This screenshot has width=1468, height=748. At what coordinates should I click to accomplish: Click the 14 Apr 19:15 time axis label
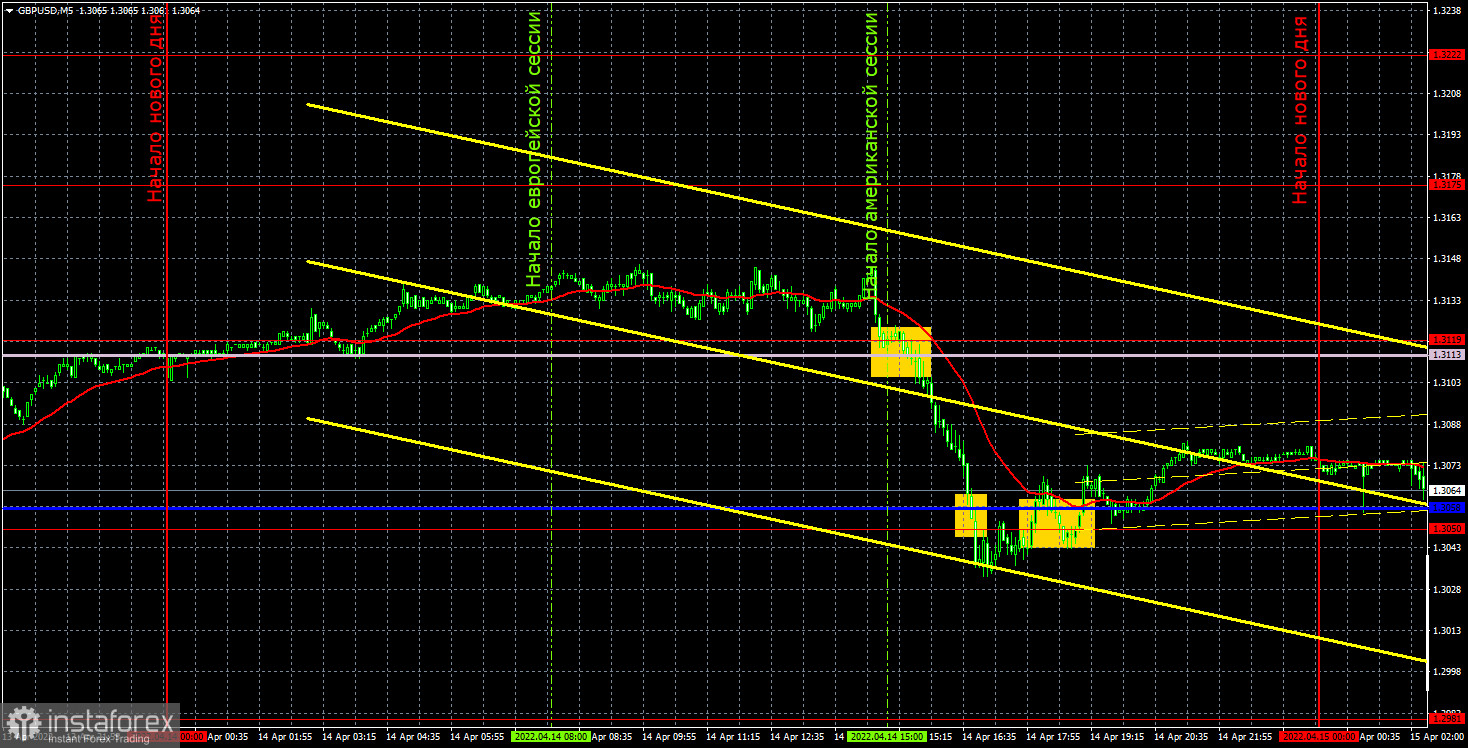(x=1119, y=736)
